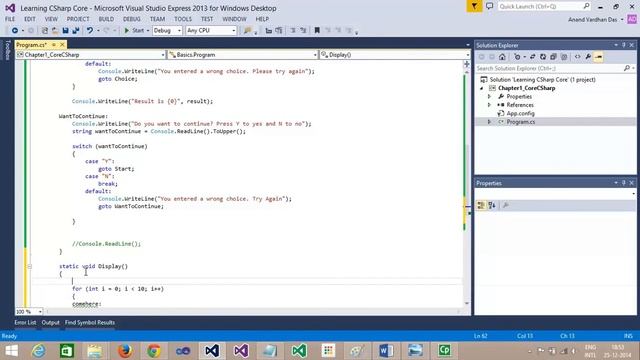
Task: Click the notifications flag icon
Action: [474, 6]
